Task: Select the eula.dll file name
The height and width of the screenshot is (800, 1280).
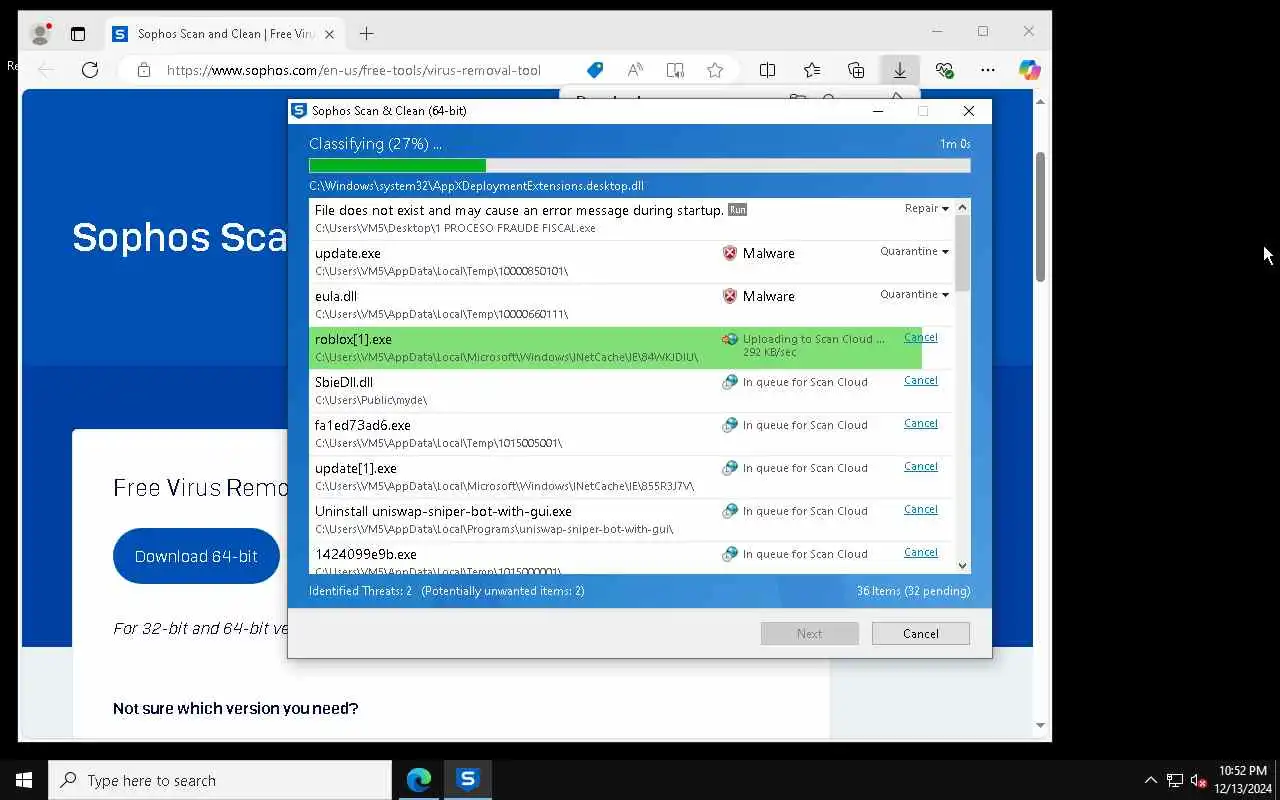Action: [336, 297]
